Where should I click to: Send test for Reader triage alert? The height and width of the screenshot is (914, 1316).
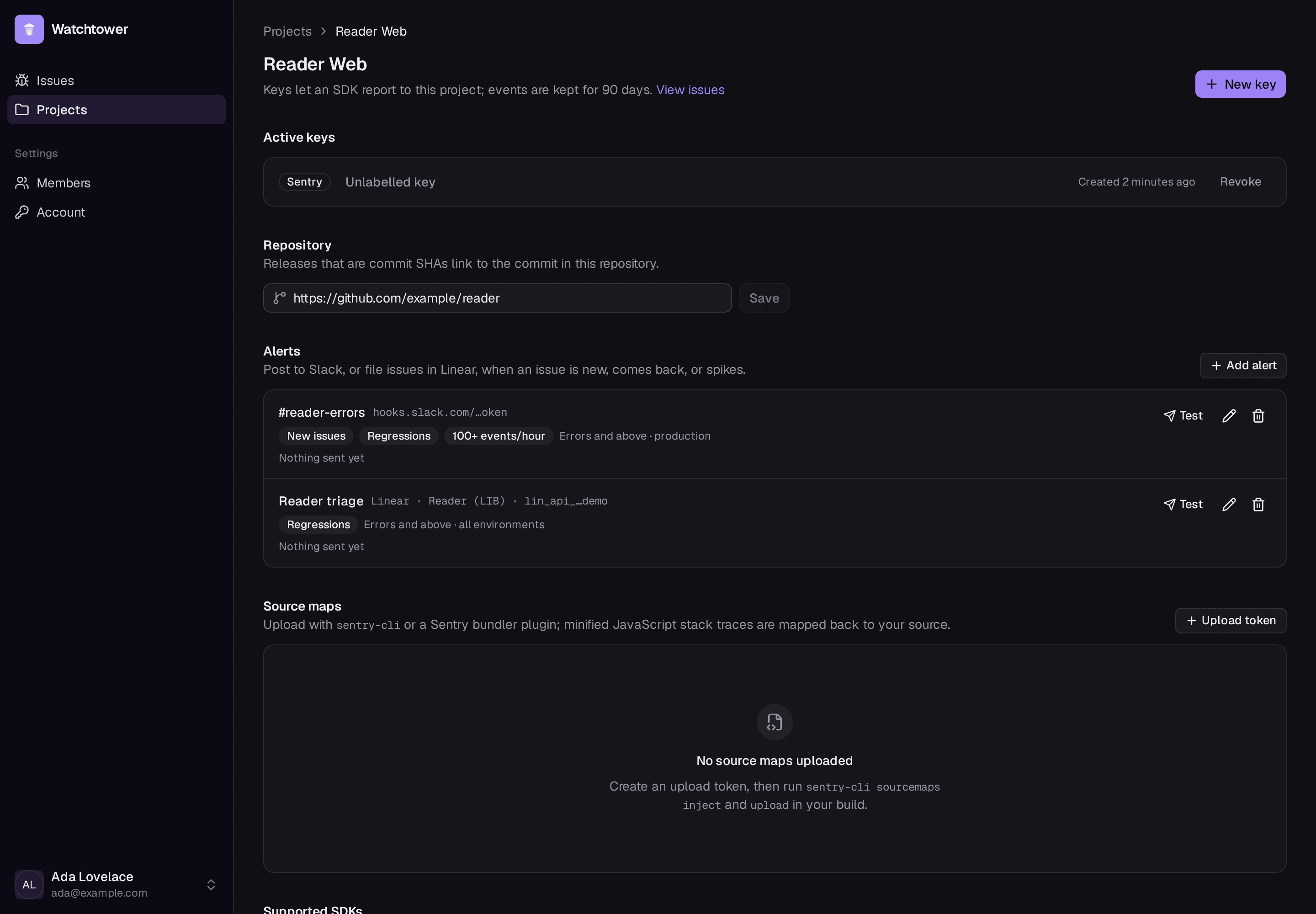tap(1183, 505)
